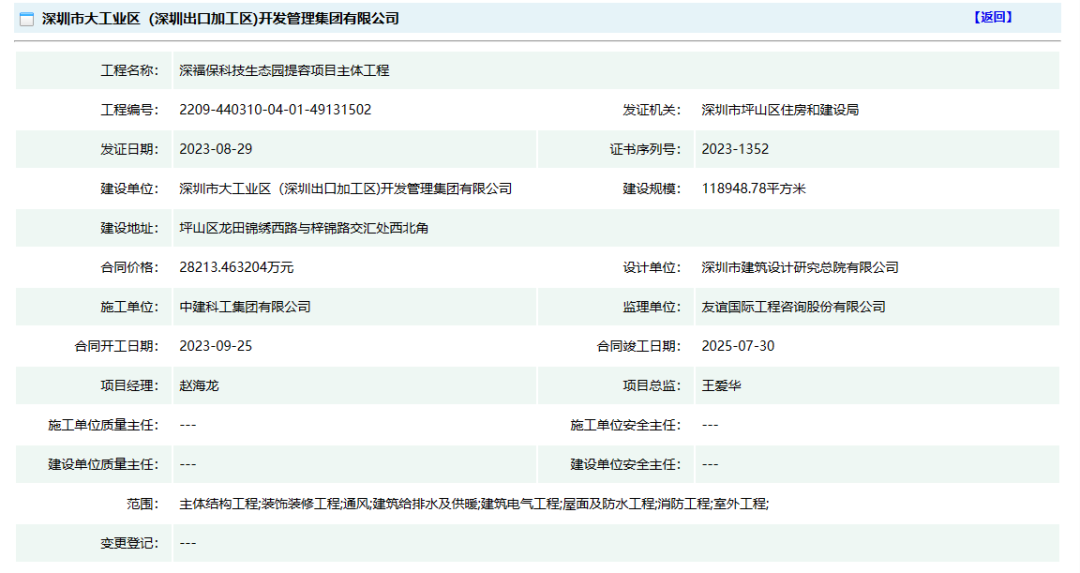Select project director name 王爱华
Screen dimensions: 1080x573
[x=721, y=386]
